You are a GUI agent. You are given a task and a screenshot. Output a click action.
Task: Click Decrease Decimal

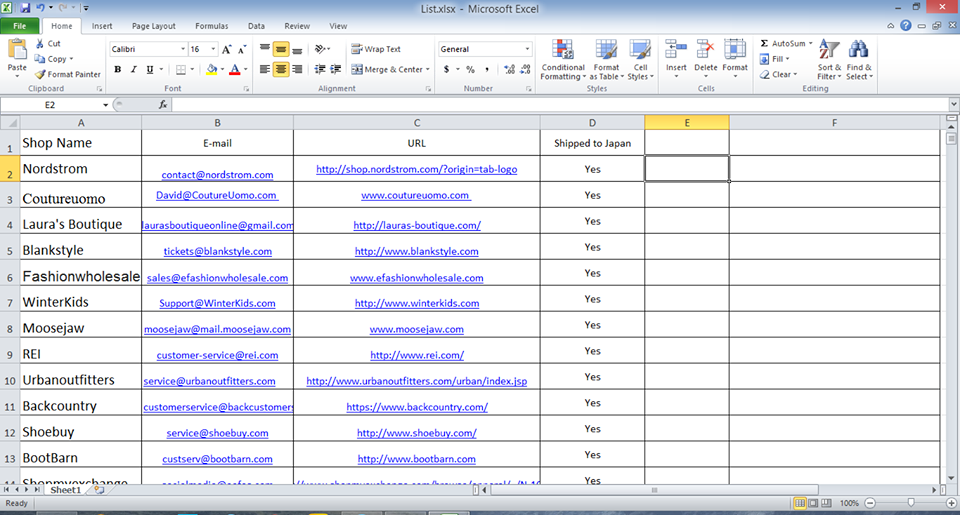pyautogui.click(x=525, y=69)
